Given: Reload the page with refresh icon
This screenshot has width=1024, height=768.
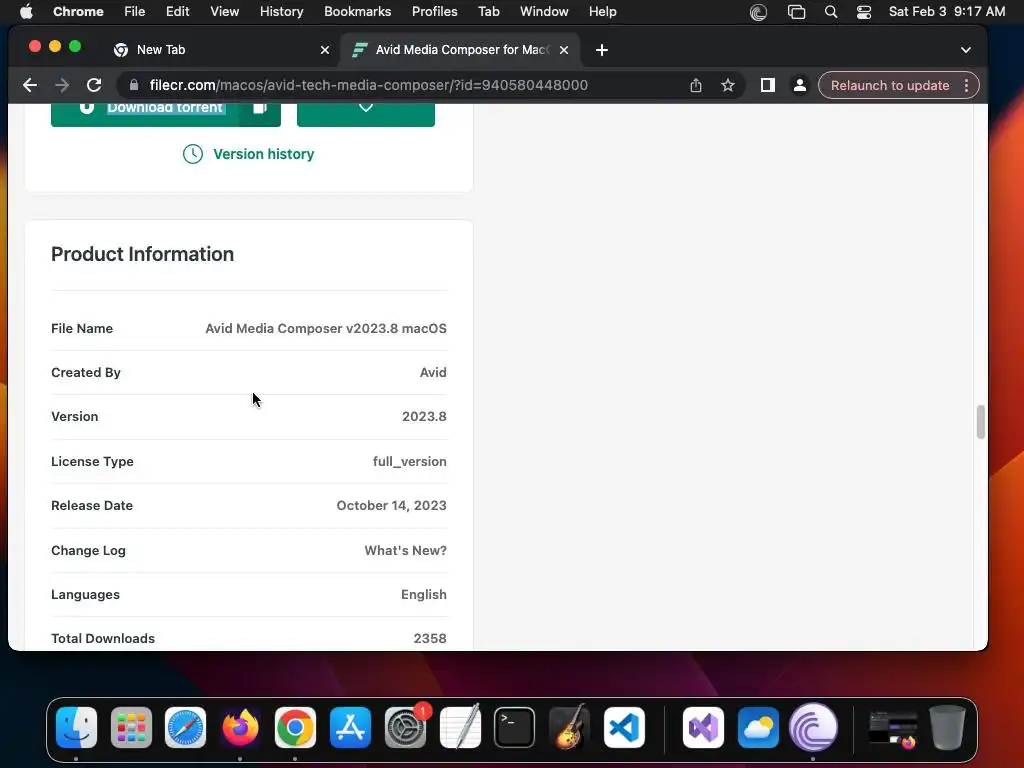Looking at the screenshot, I should point(94,85).
